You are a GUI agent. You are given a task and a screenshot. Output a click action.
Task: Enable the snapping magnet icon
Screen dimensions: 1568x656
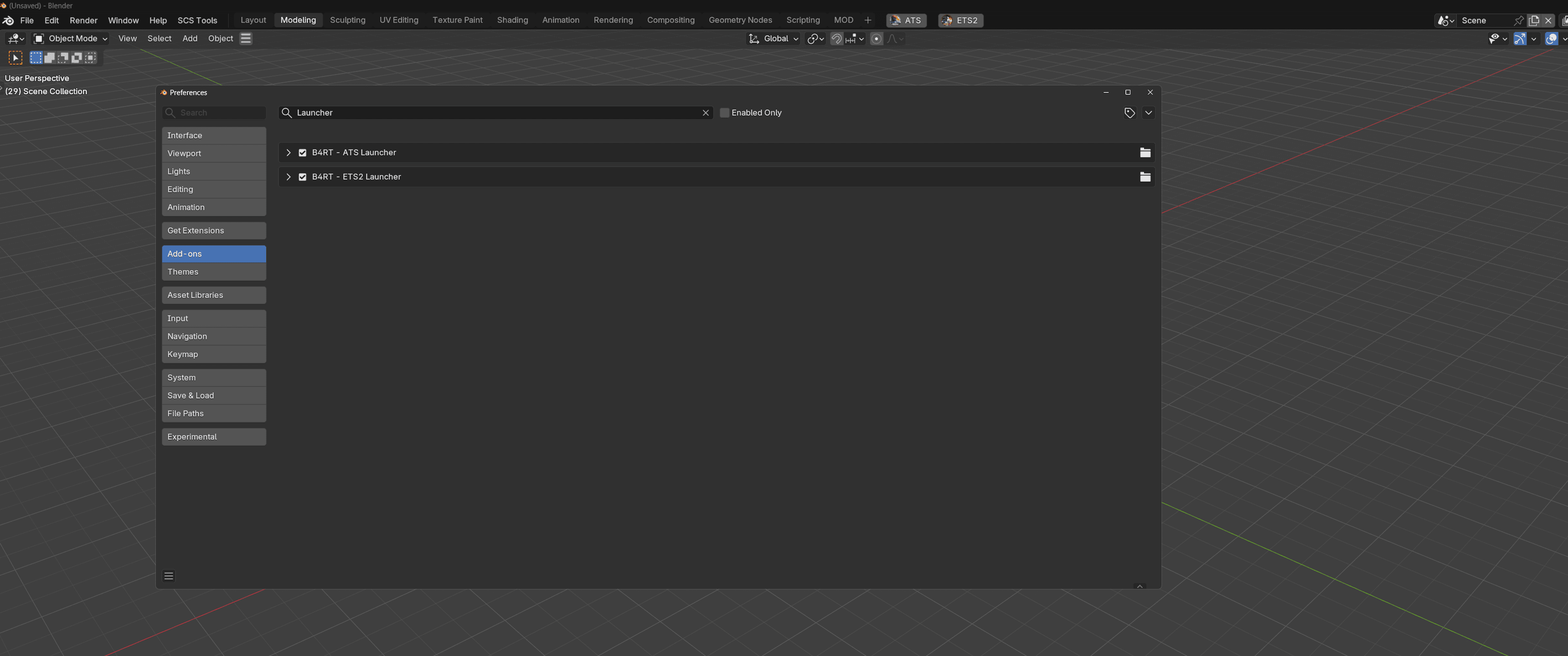(836, 38)
